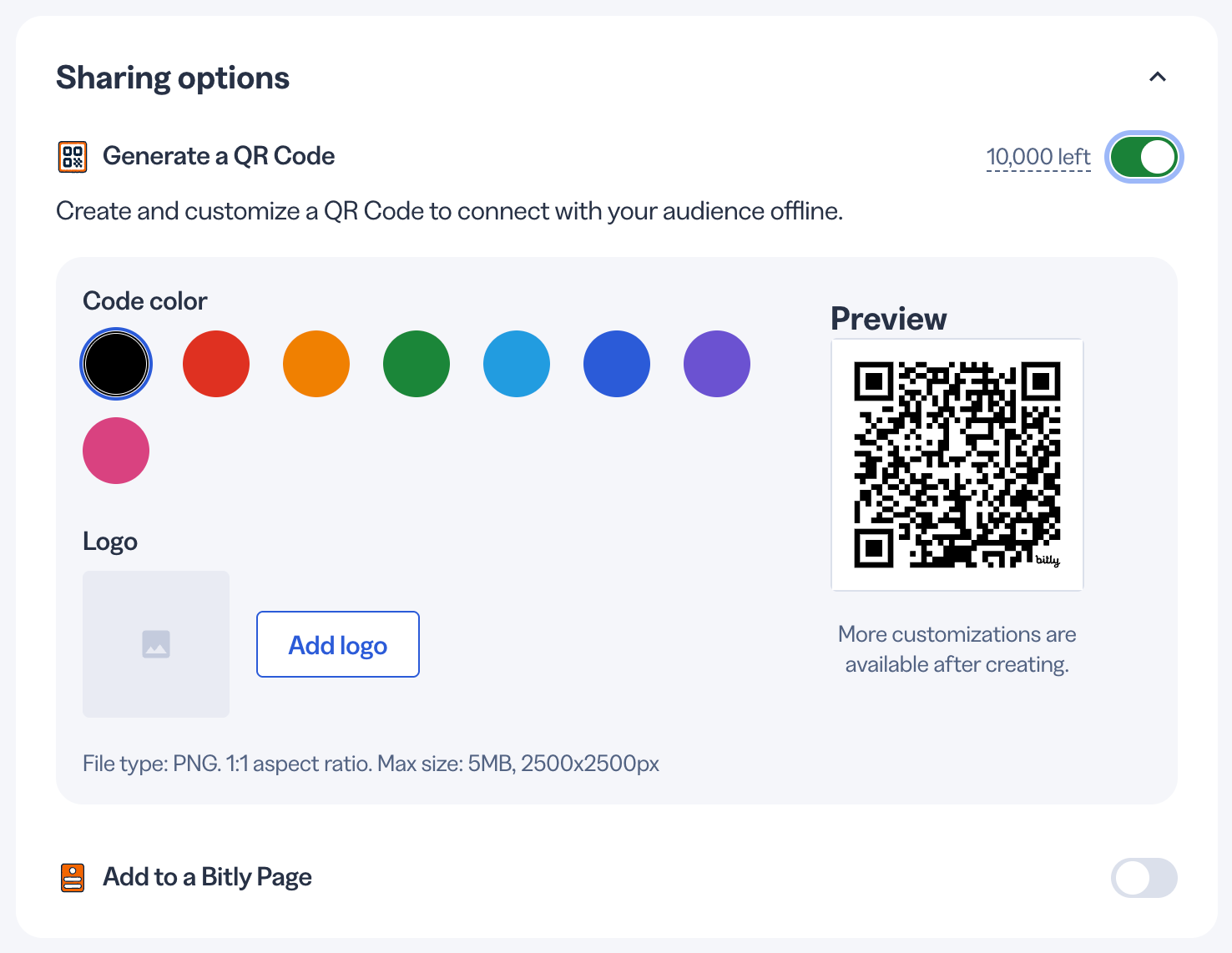
Task: Turn off the Generate a QR Code toggle
Action: 1144,157
